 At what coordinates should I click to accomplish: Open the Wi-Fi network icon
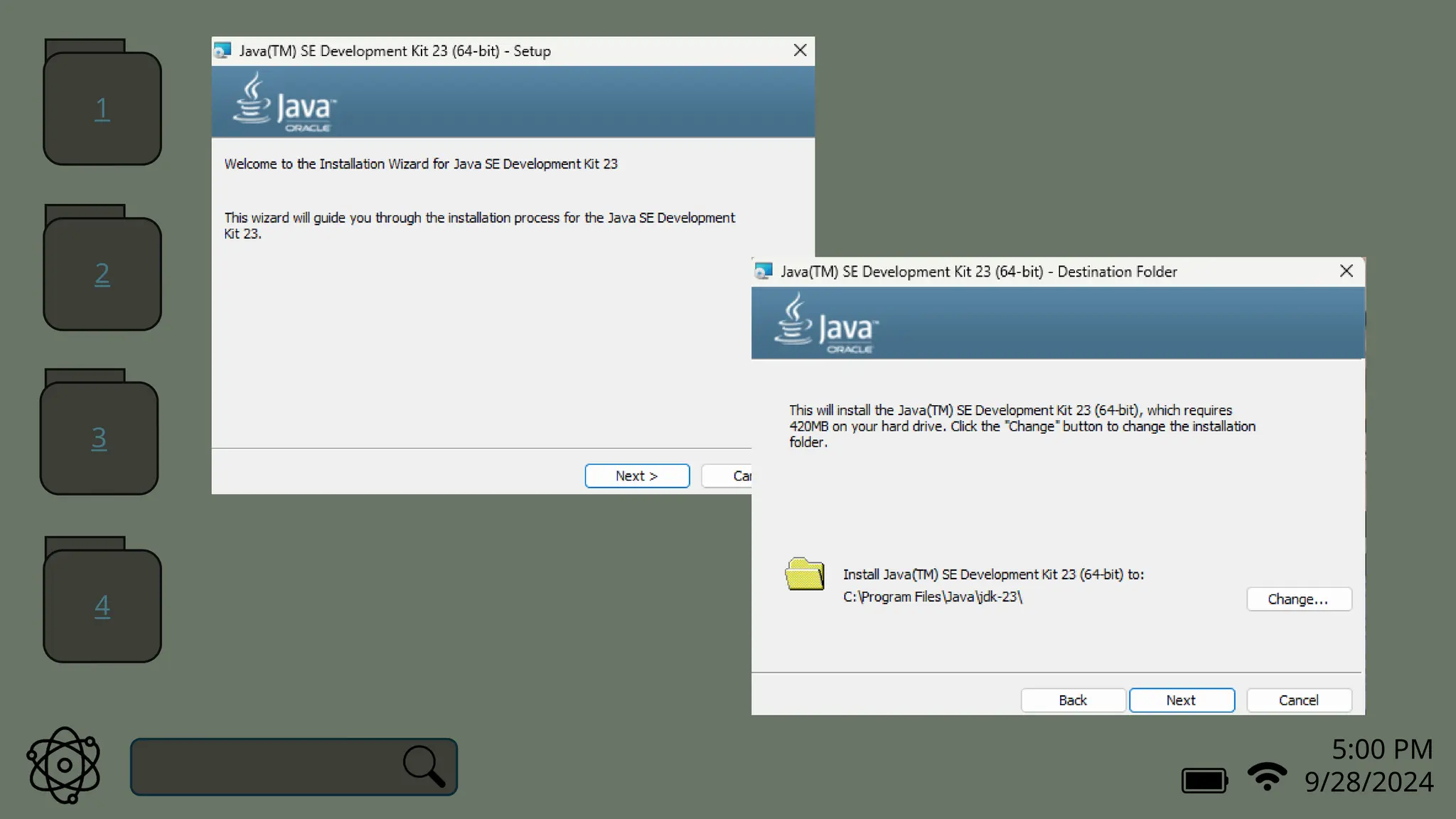[1267, 776]
